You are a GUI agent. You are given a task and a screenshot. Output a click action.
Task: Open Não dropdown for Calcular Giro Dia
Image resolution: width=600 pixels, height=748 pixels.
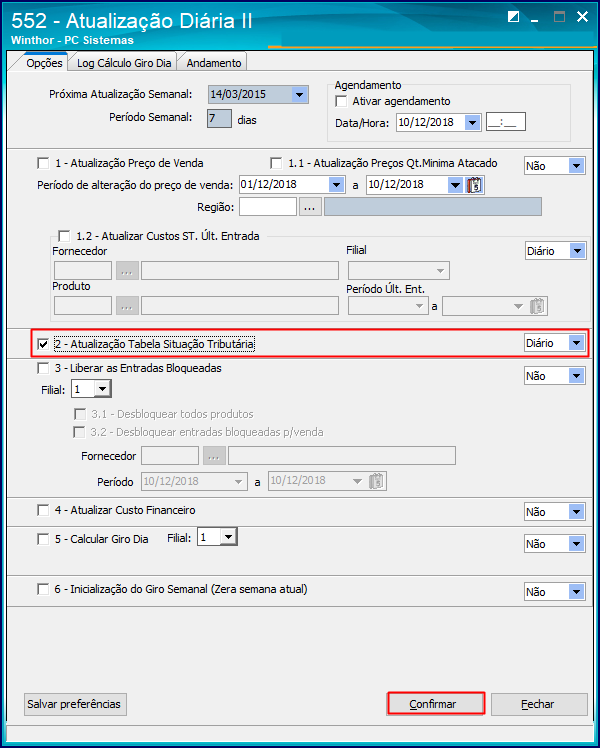pos(576,544)
